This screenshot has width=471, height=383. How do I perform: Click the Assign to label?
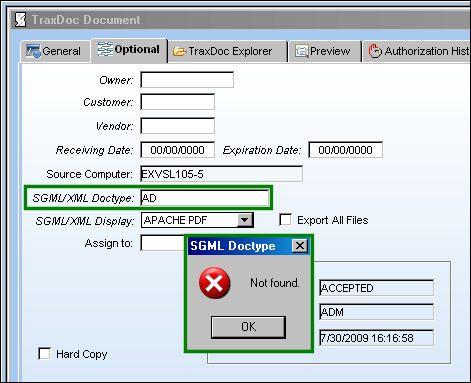[x=109, y=243]
